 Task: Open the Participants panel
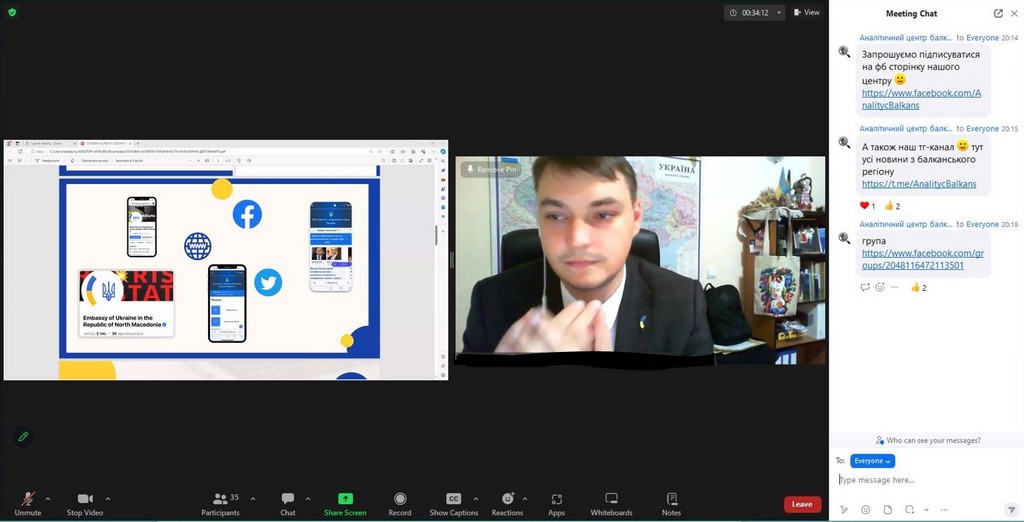pos(220,499)
